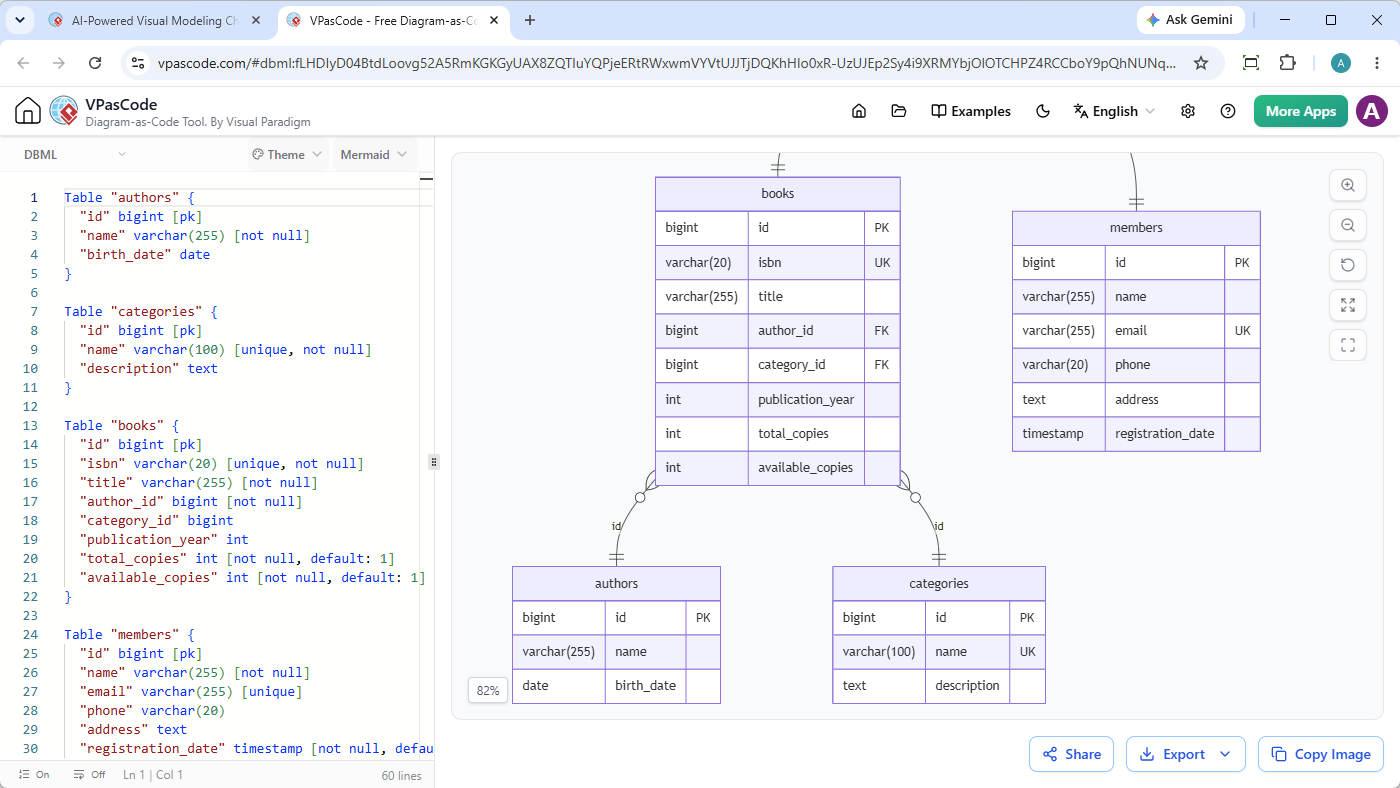
Task: Place cursor on Table "categories" code line
Action: tap(141, 311)
